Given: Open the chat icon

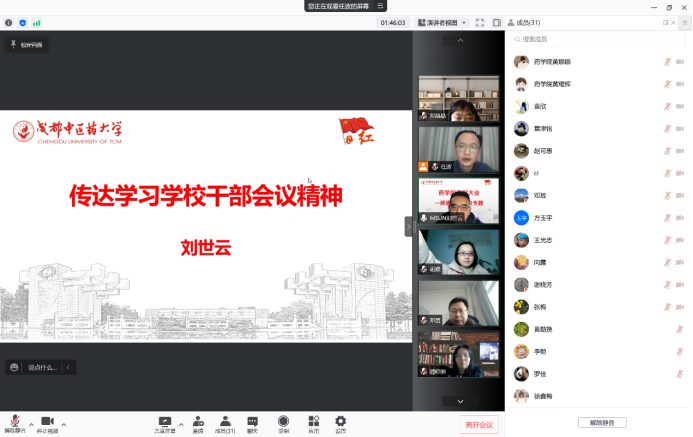Looking at the screenshot, I should (252, 424).
